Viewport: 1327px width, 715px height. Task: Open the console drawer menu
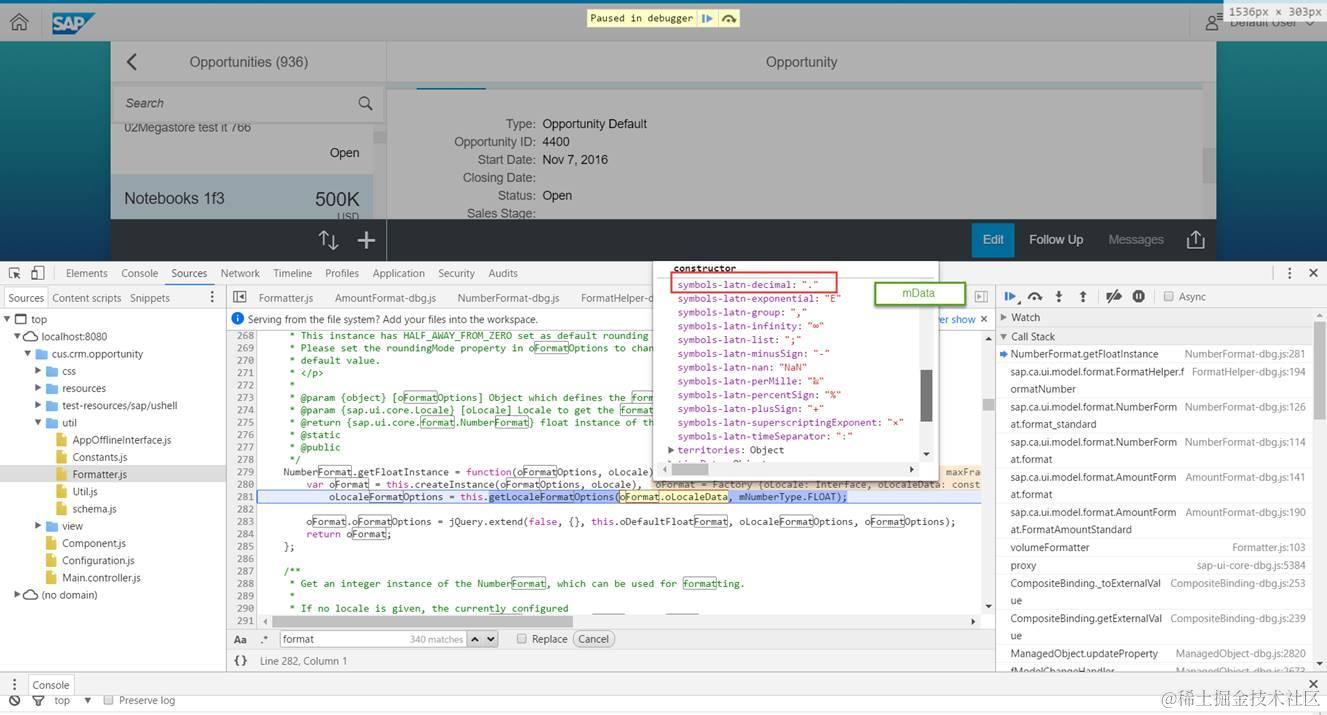click(x=14, y=685)
